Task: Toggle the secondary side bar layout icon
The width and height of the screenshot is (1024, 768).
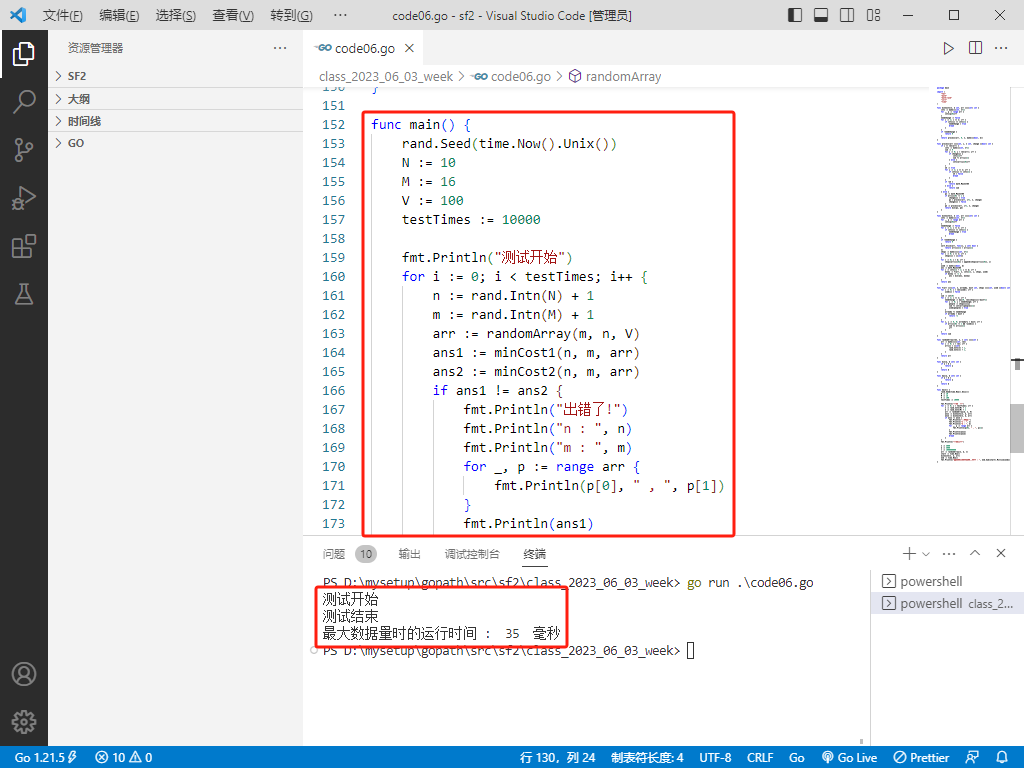Action: (847, 15)
